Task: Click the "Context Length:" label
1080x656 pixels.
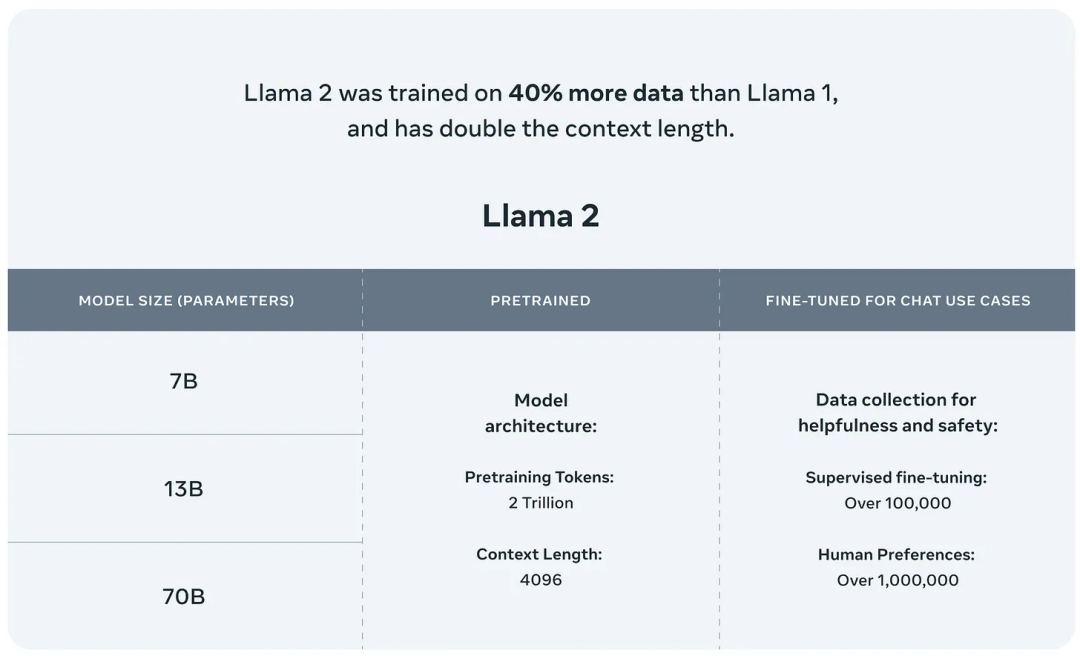Action: click(x=539, y=554)
